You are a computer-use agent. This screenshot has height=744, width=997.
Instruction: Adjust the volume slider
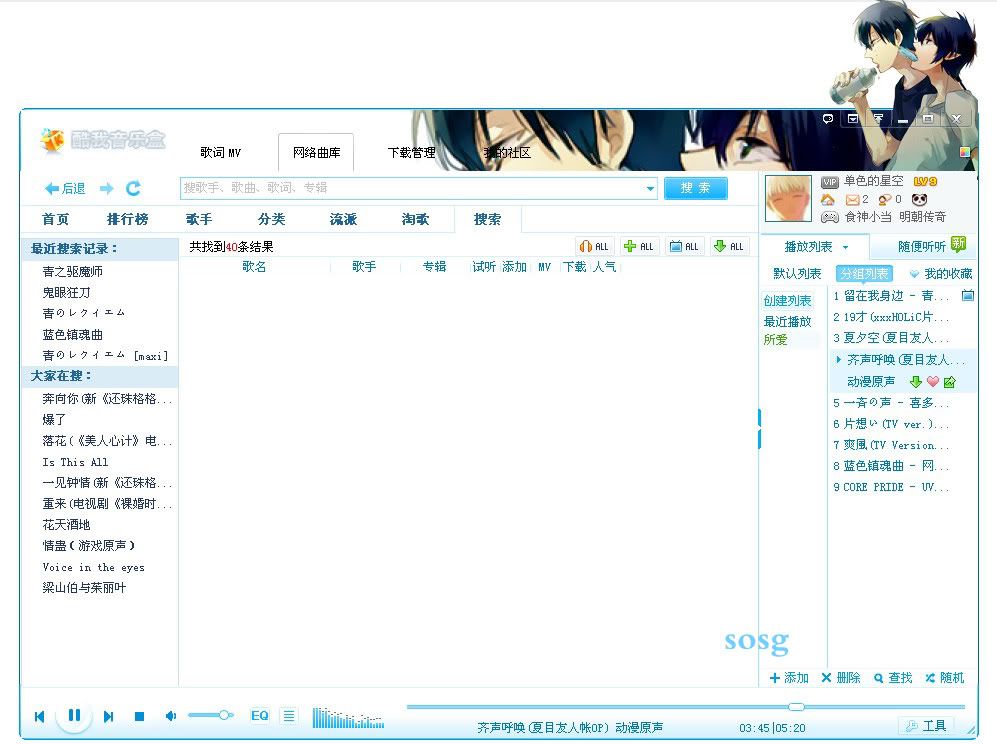tap(210, 715)
